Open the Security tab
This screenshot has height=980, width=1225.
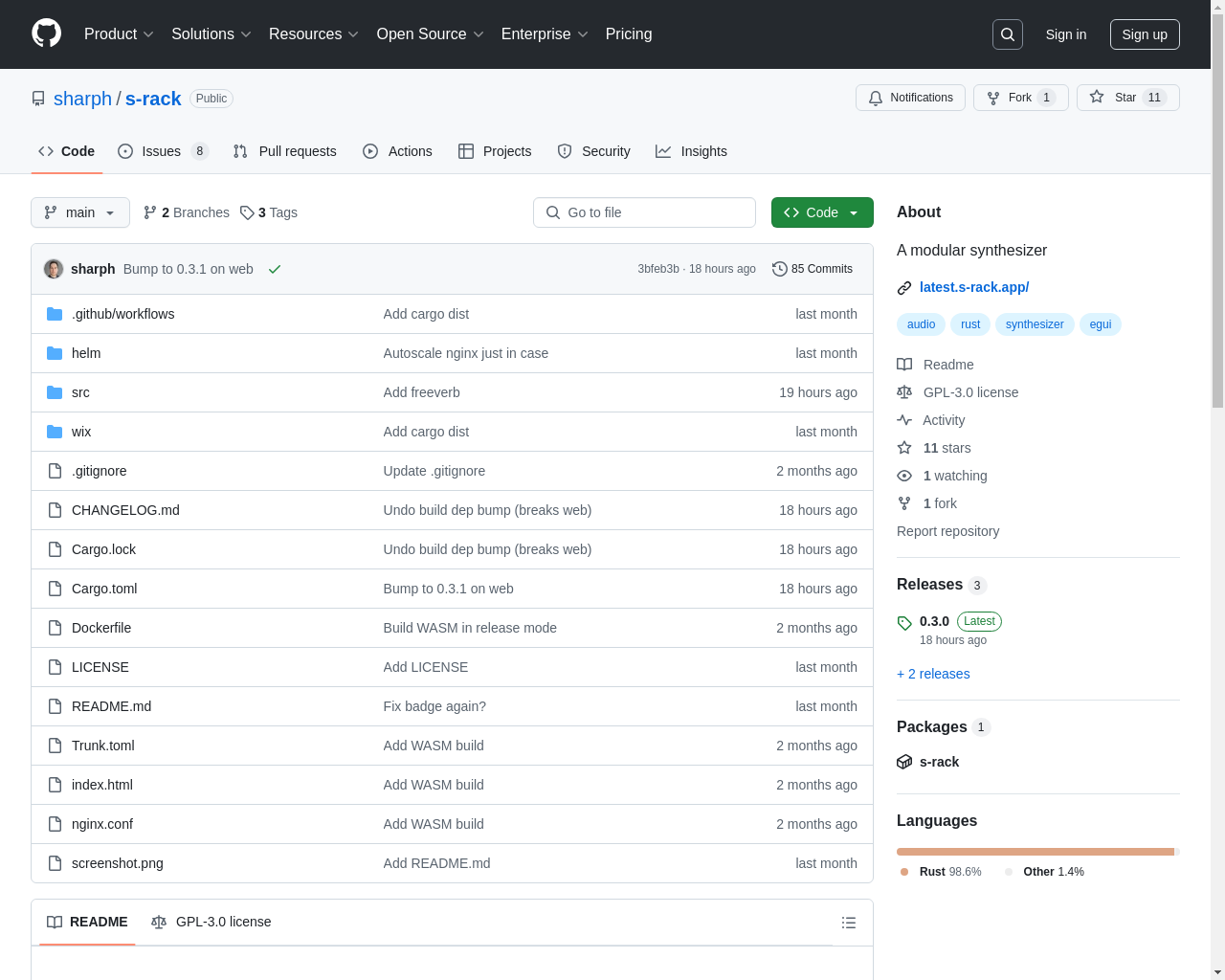pyautogui.click(x=593, y=151)
